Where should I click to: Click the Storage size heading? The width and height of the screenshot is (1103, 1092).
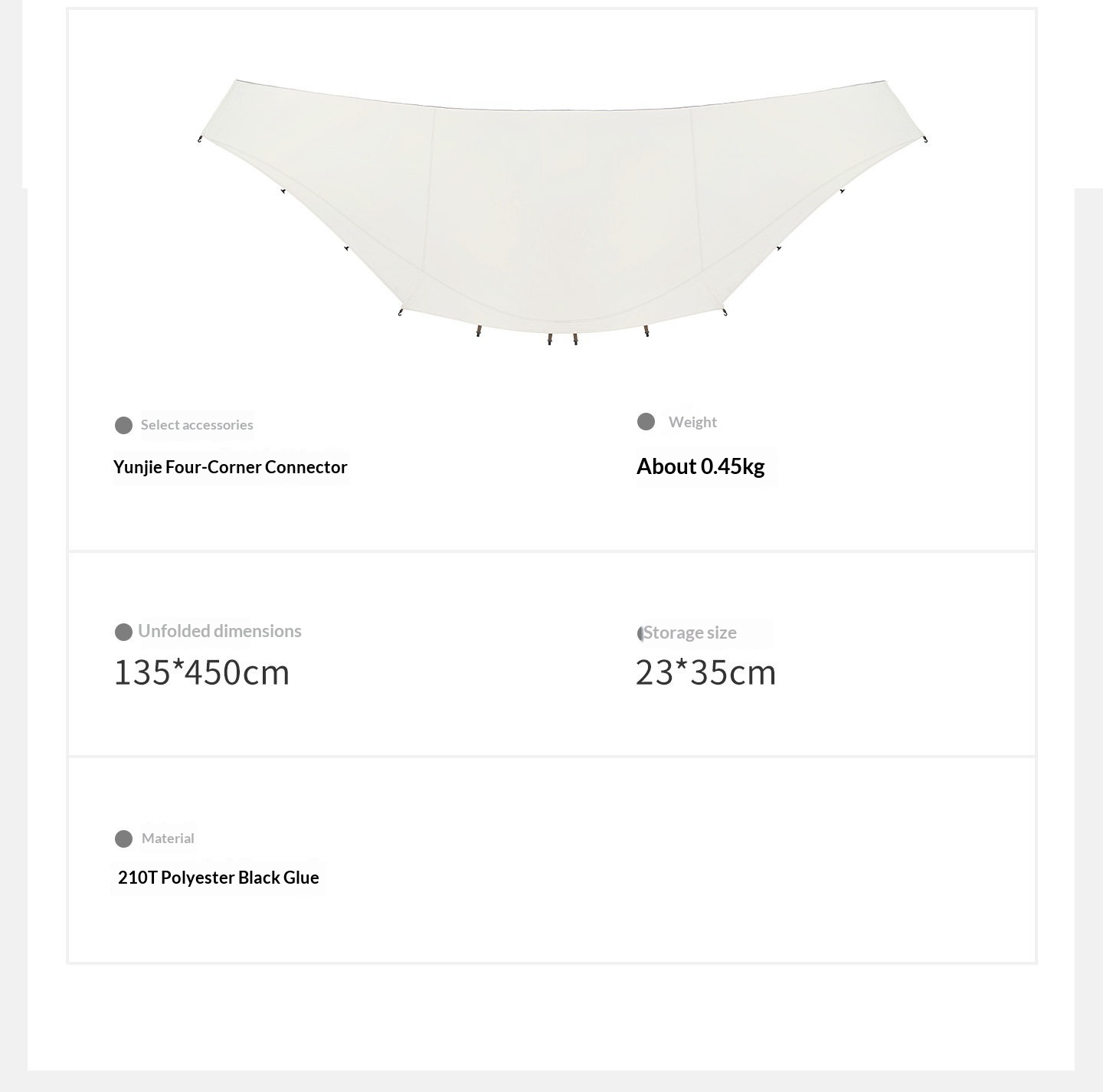click(x=690, y=633)
